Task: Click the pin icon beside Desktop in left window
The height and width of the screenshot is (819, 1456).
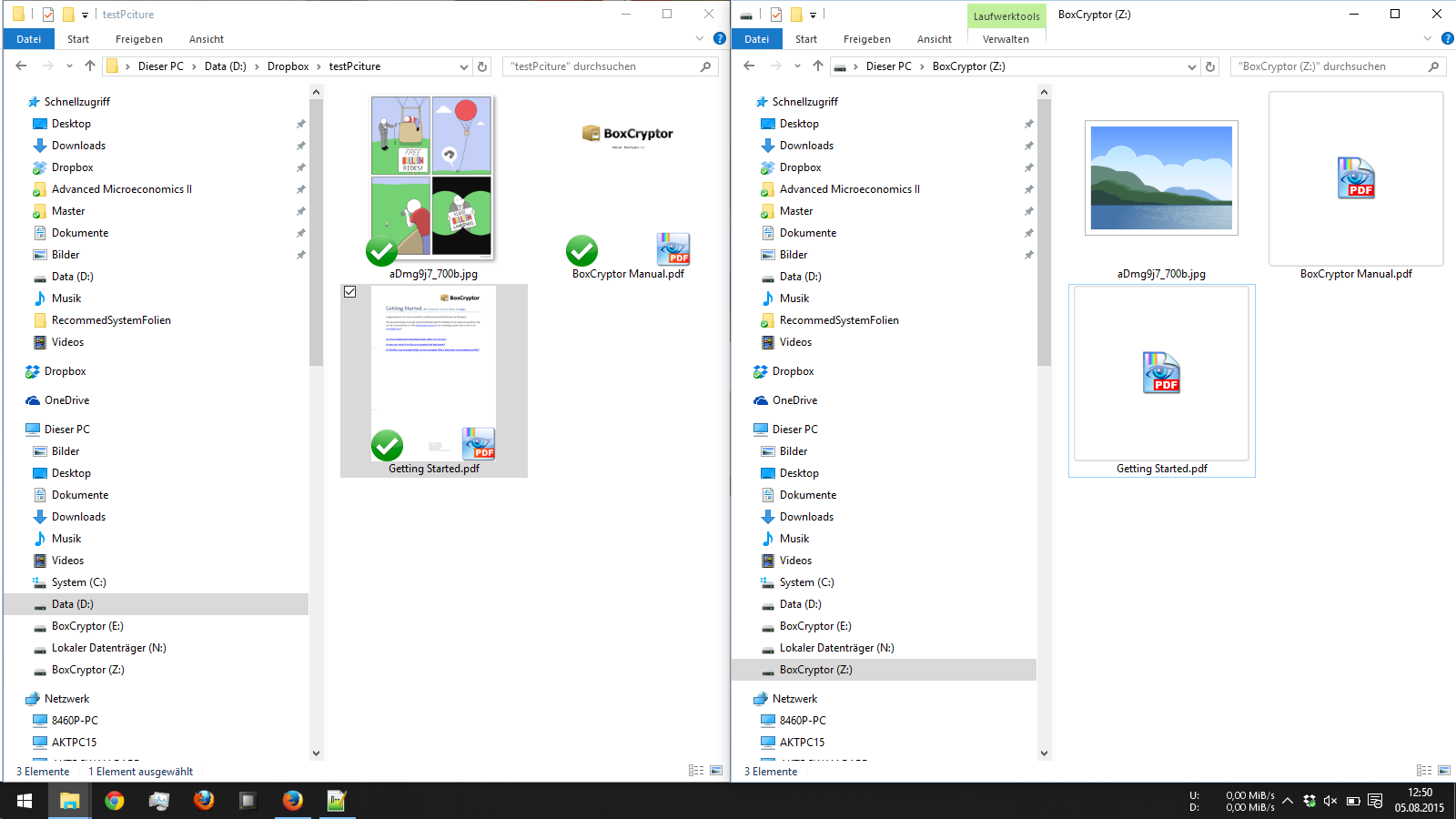Action: 300,124
